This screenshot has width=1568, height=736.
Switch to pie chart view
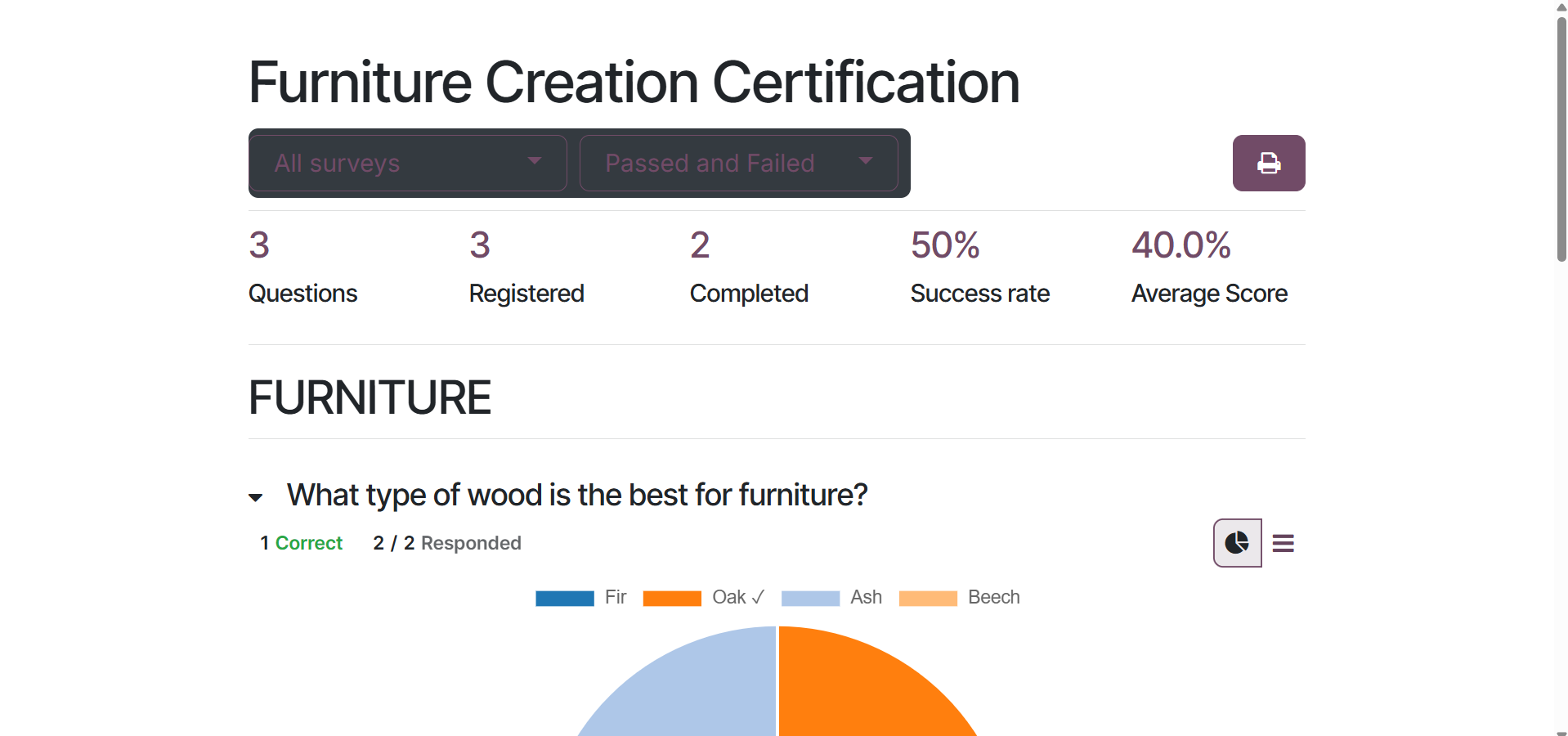click(1237, 543)
